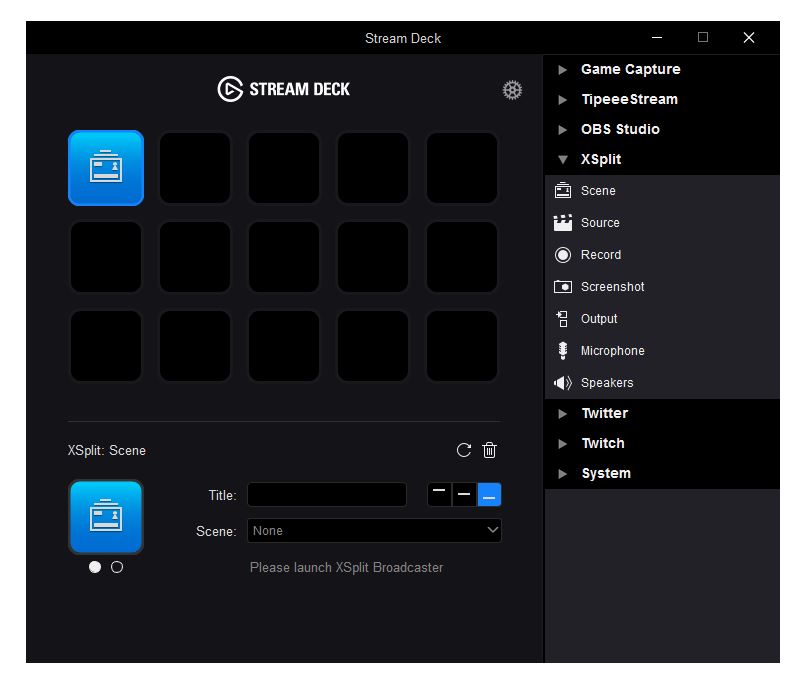Select the Screenshot camera icon
The height and width of the screenshot is (690, 802).
tap(563, 287)
